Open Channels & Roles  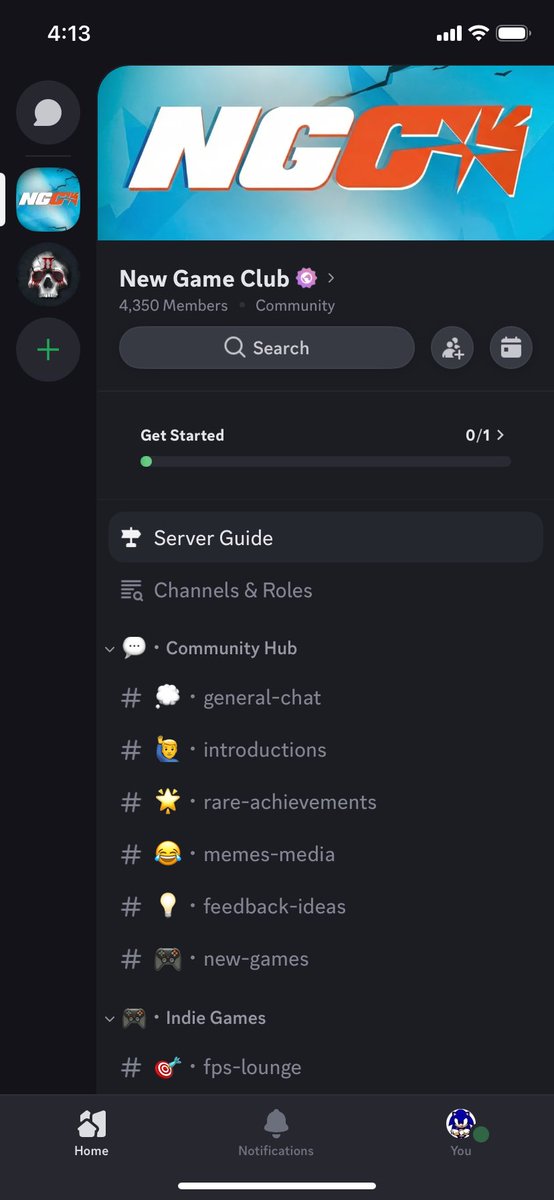[x=326, y=590]
